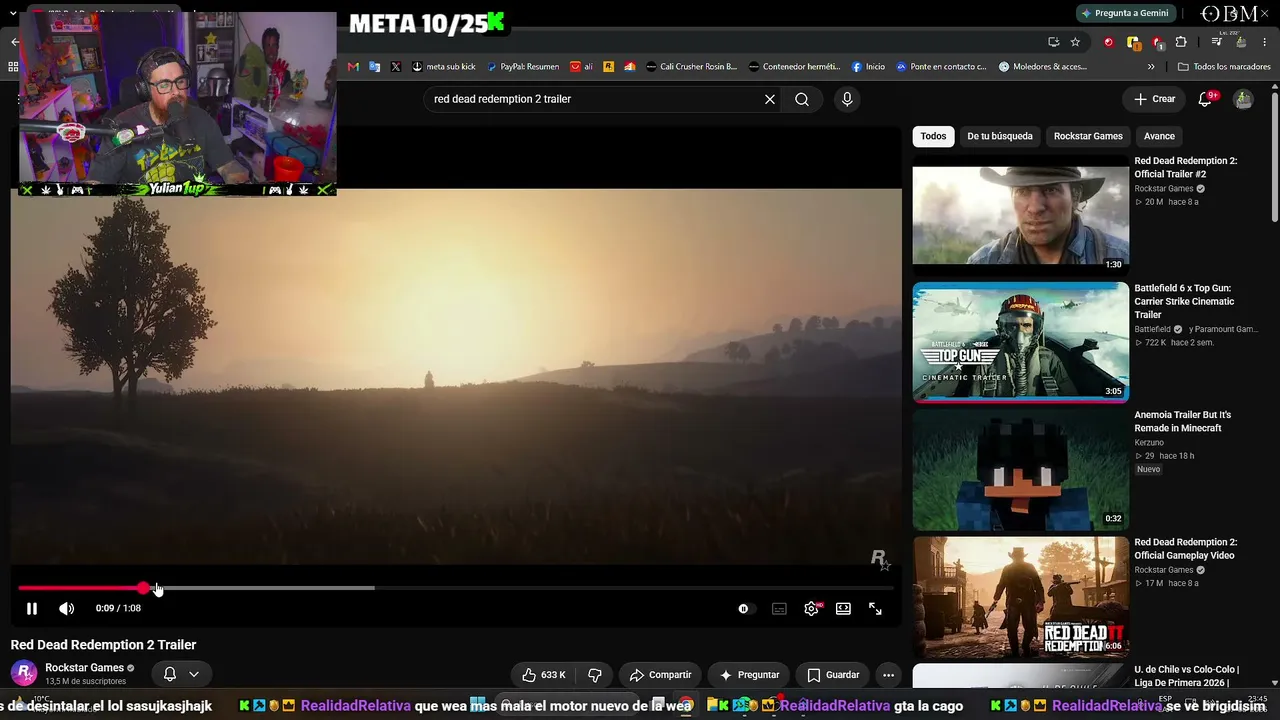Open the Battlefield 6 x Top Gun title link
Viewport: 1280px width, 720px height.
(x=1184, y=301)
